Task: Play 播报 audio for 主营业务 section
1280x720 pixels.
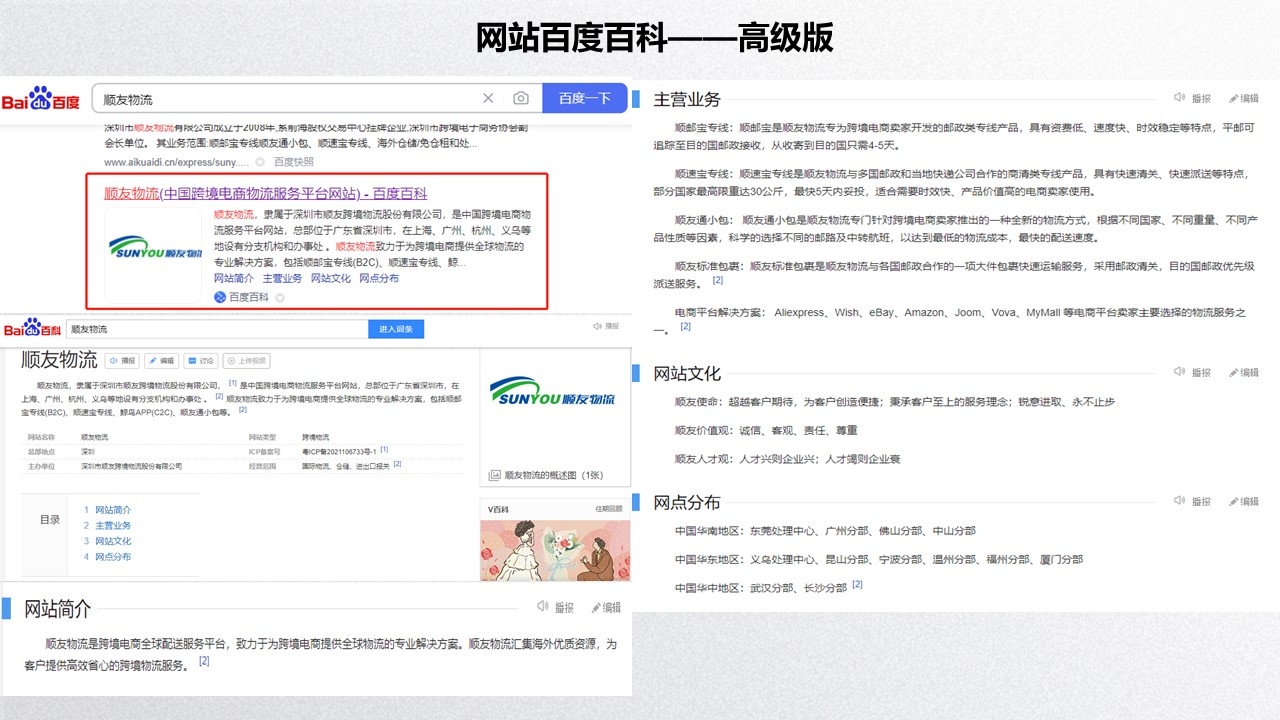Action: click(1193, 98)
